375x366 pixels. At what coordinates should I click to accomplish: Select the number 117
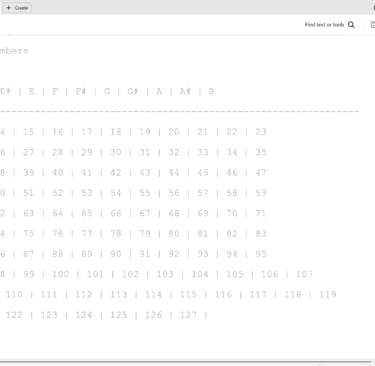pyautogui.click(x=258, y=295)
